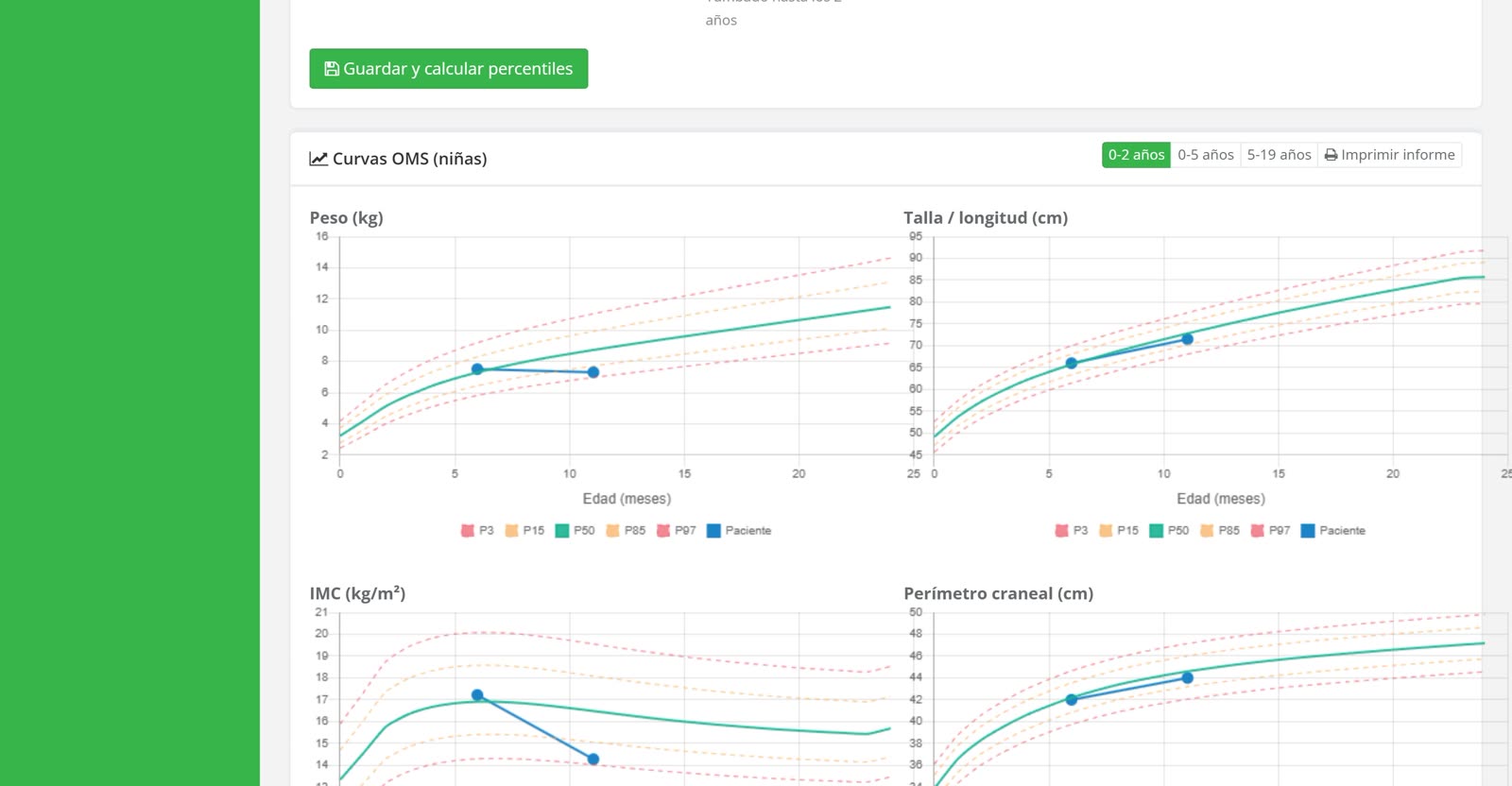Image resolution: width=1512 pixels, height=786 pixels.
Task: Toggle P50 legend in Talla chart
Action: [x=1169, y=531]
